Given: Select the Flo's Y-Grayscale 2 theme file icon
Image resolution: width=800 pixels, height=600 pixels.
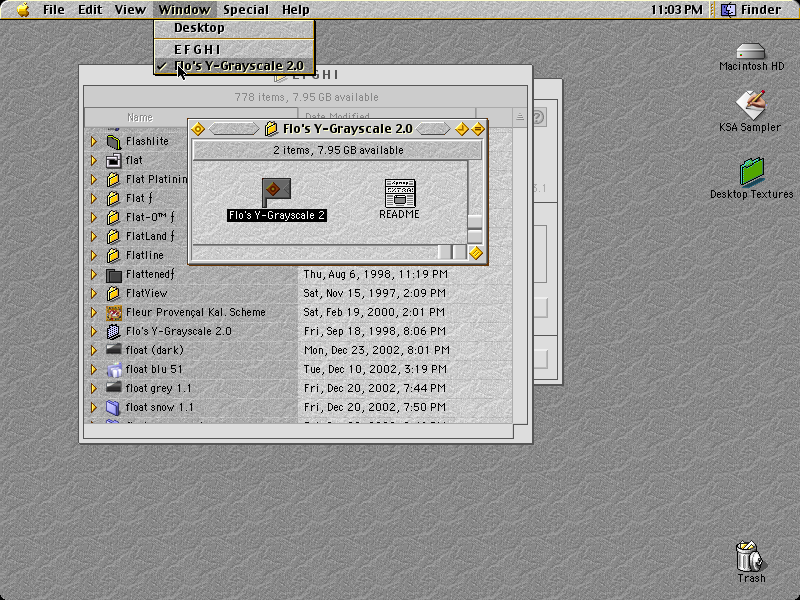Looking at the screenshot, I should [x=276, y=192].
